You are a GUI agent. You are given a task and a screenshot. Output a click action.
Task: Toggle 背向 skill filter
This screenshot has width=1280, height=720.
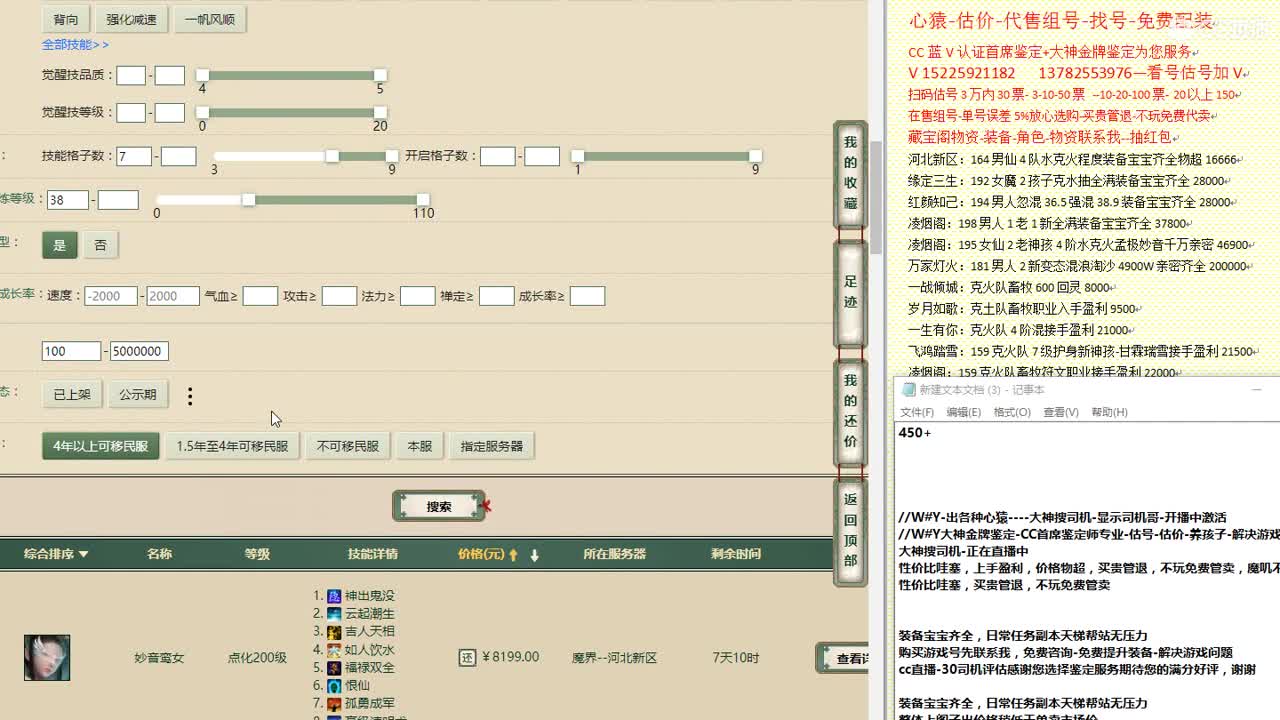66,19
